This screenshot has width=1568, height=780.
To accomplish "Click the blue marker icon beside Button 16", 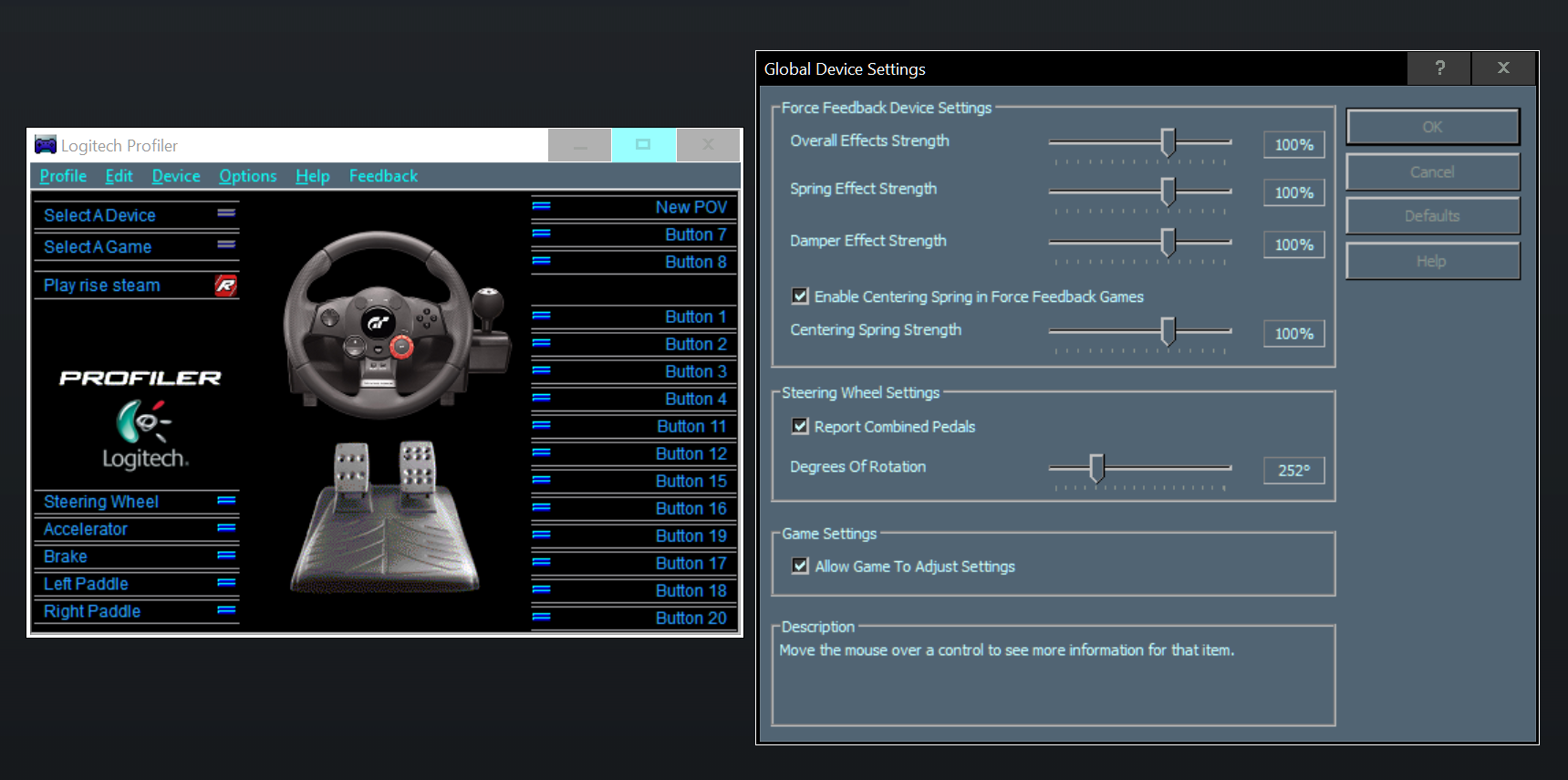I will (541, 507).
